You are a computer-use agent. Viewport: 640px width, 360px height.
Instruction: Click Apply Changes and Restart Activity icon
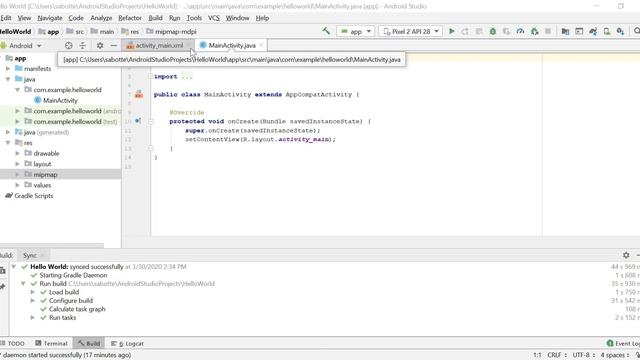[x=465, y=31]
